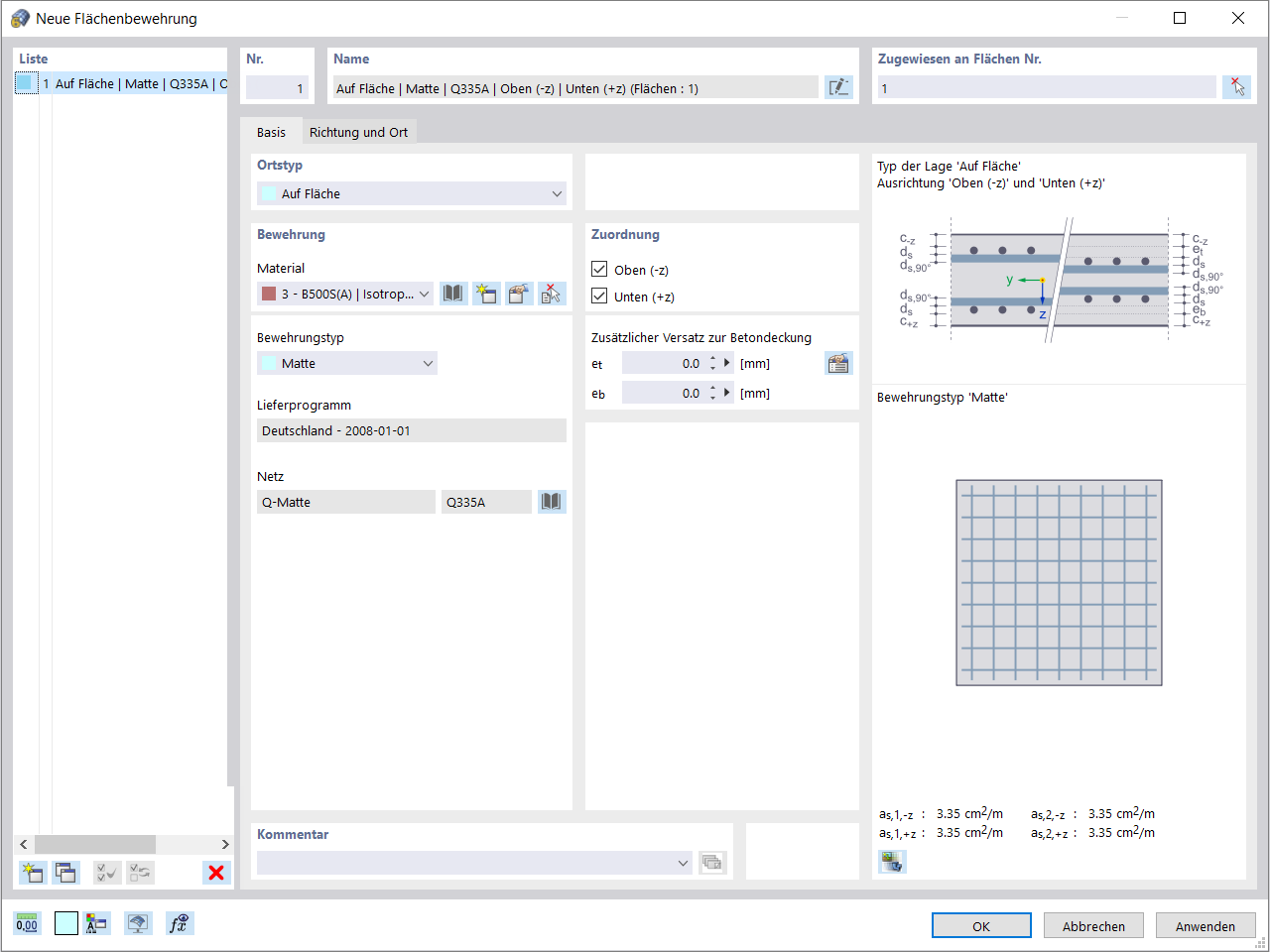This screenshot has height=952, width=1270.
Task: Click the et offset value field
Action: click(663, 363)
